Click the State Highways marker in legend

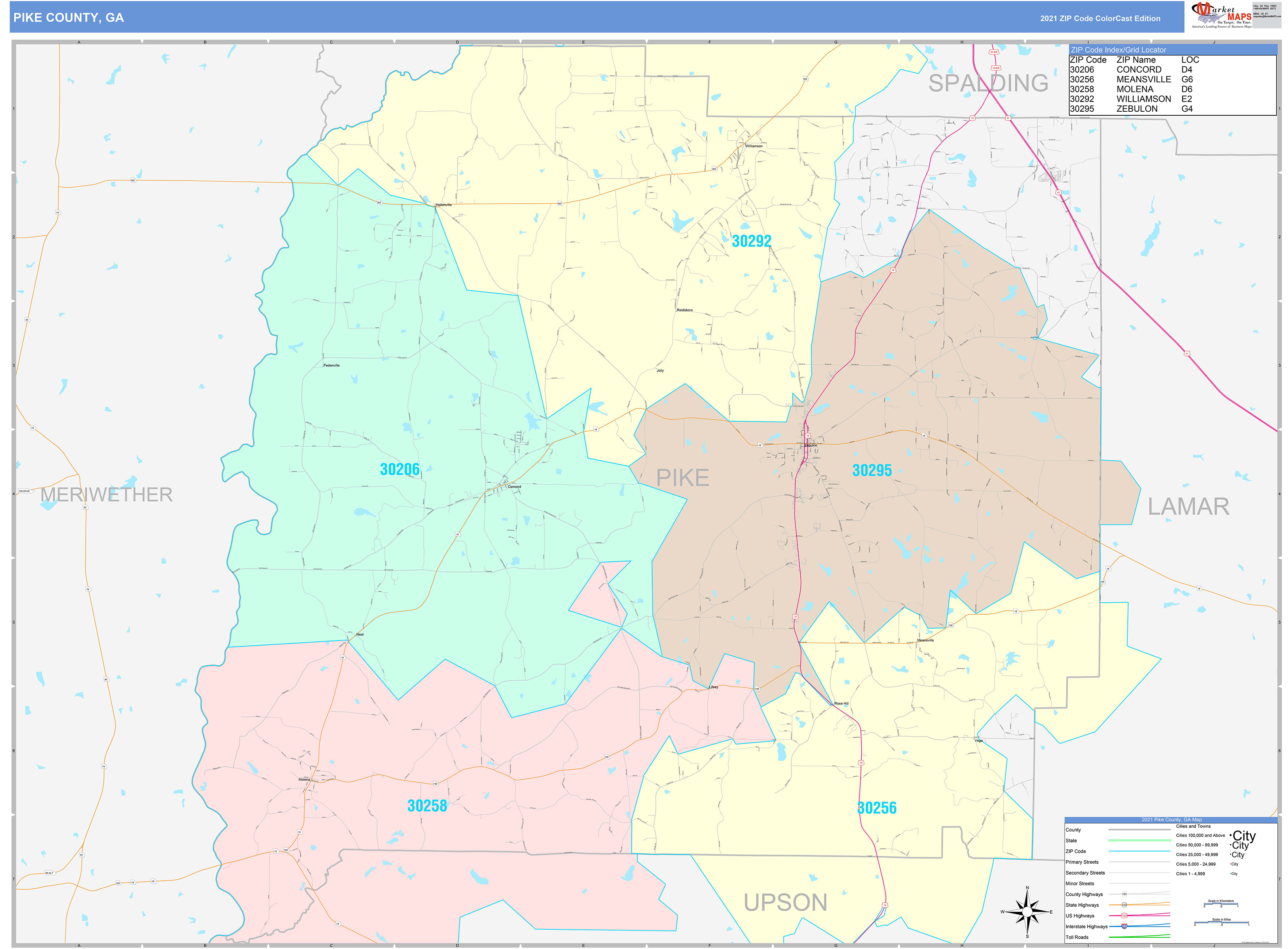(1124, 905)
